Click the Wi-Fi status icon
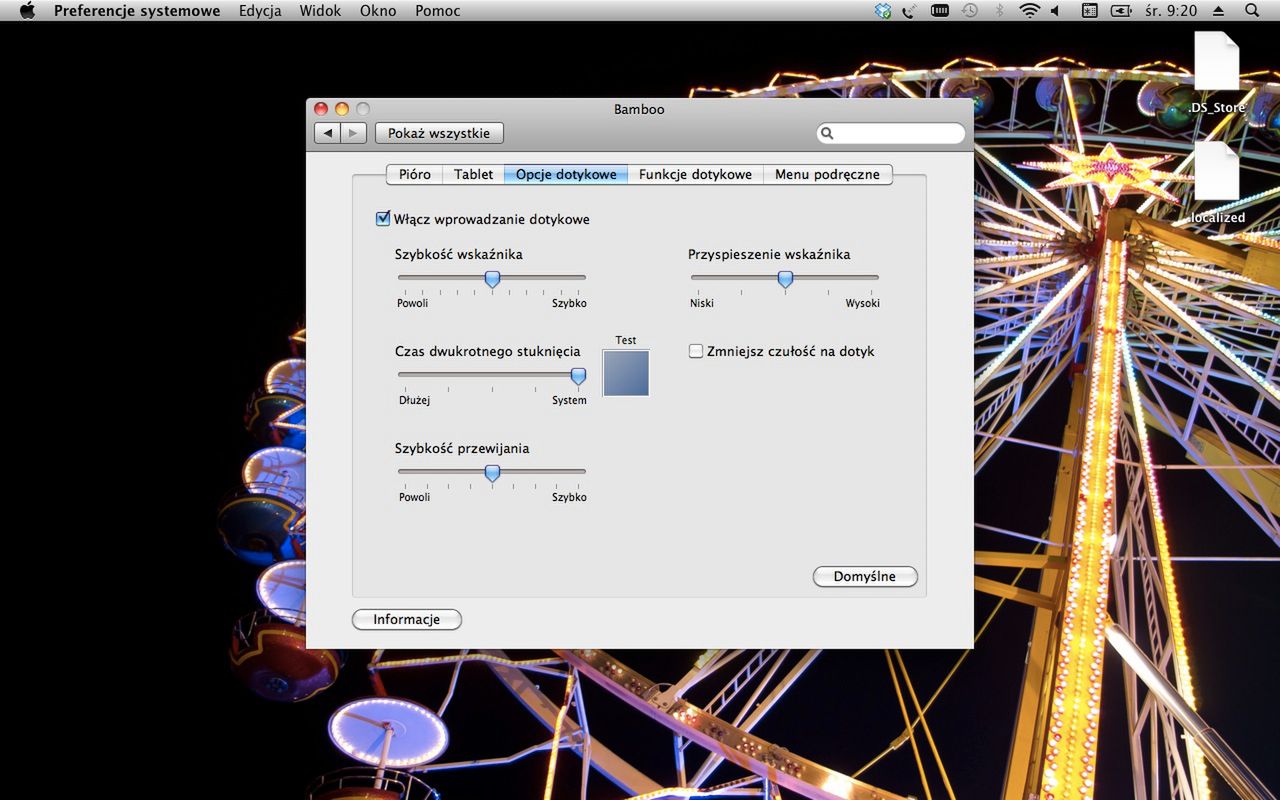Image resolution: width=1280 pixels, height=800 pixels. [1029, 11]
